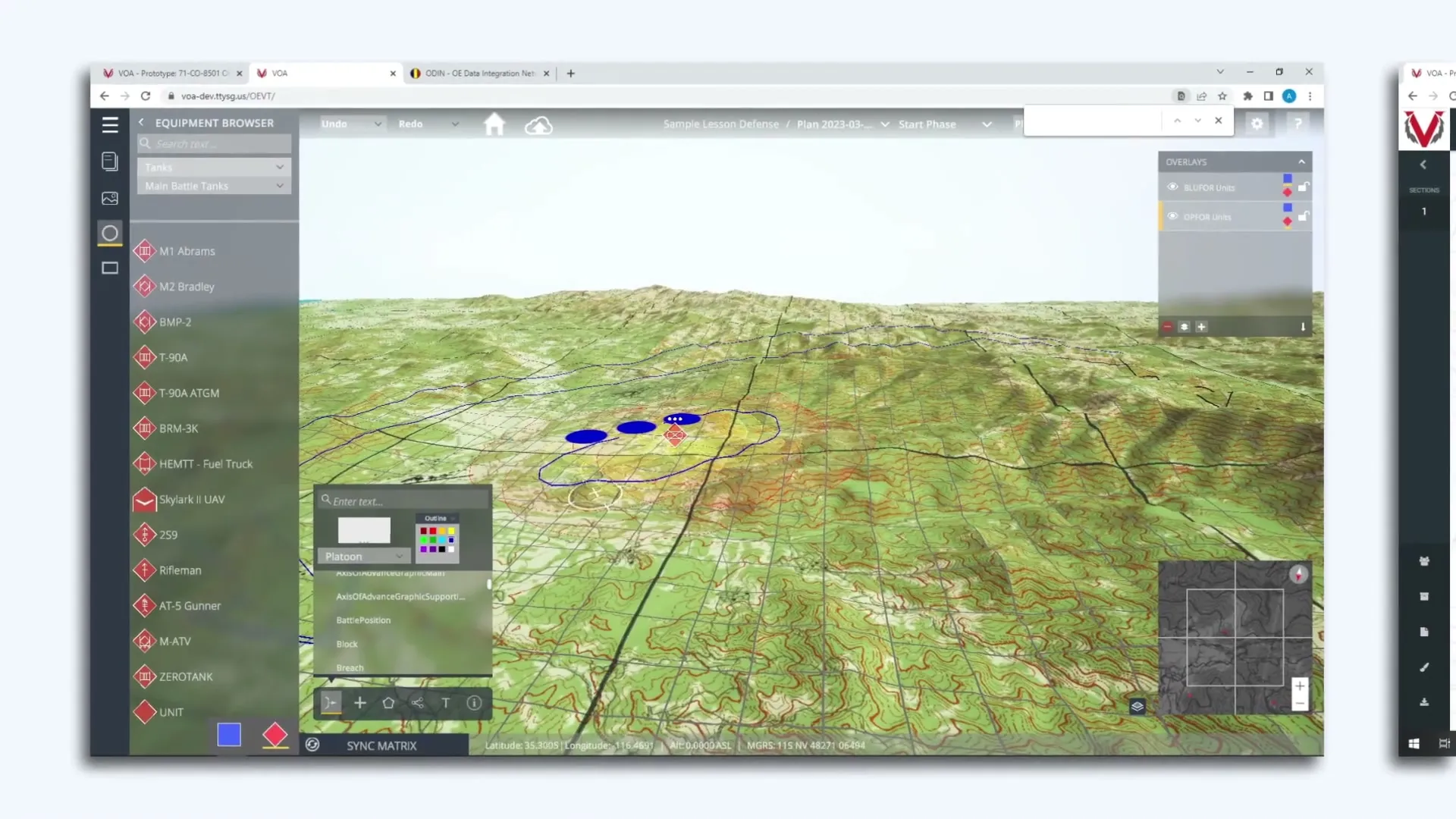
Task: Click the layers icon near the minimap
Action: click(1137, 706)
